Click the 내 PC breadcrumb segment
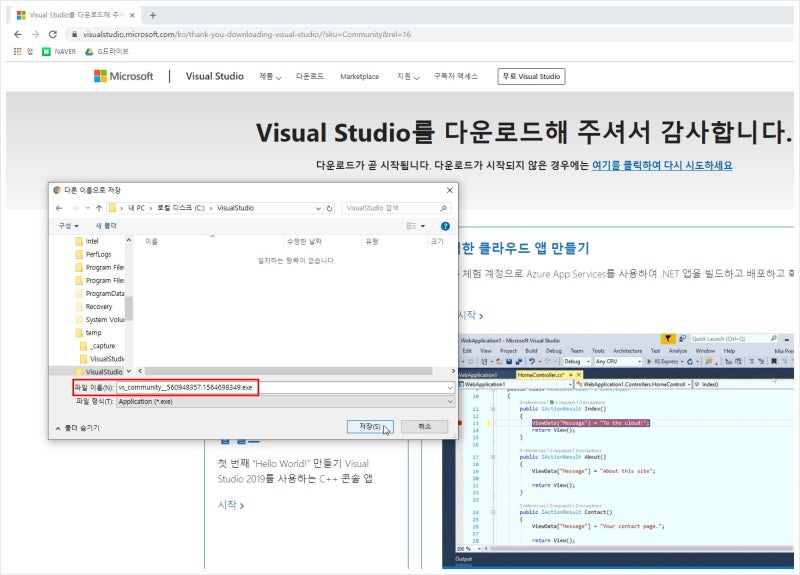 [x=136, y=208]
